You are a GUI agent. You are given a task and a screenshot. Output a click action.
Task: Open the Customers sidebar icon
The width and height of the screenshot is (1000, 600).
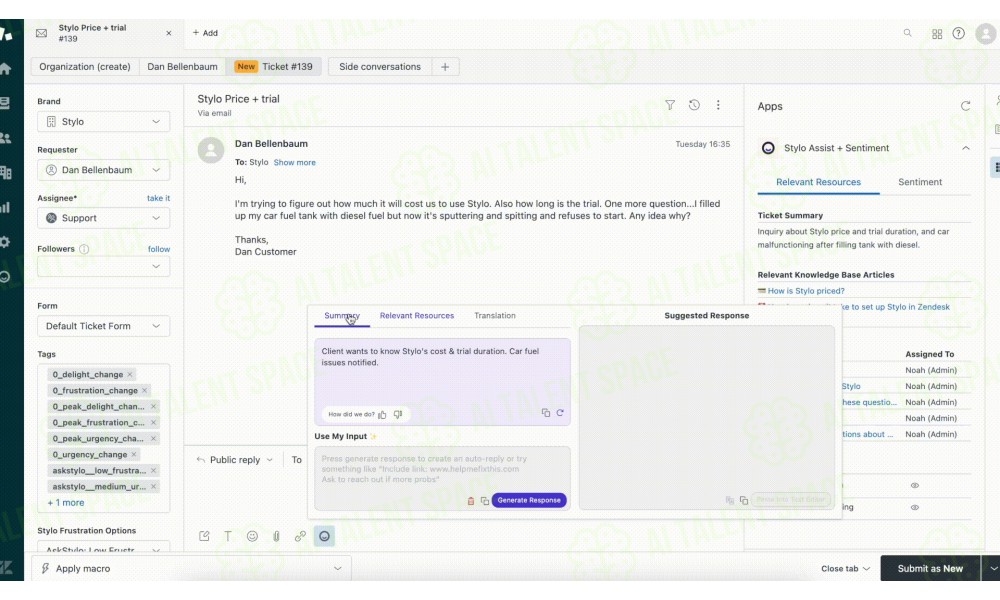(x=6, y=138)
